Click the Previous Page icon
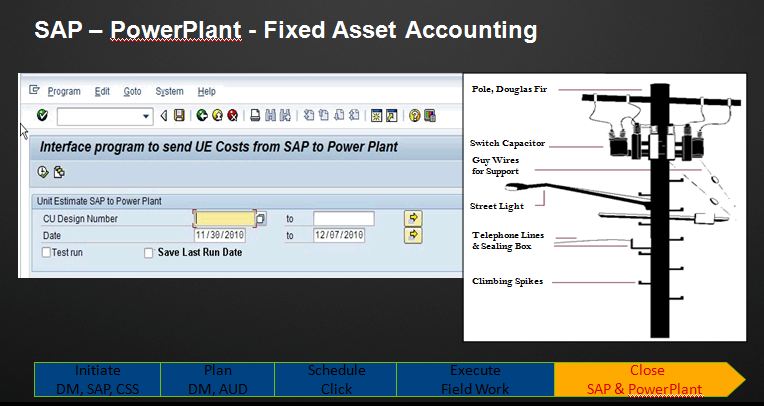Viewport: 764px width, 406px height. pos(324,116)
